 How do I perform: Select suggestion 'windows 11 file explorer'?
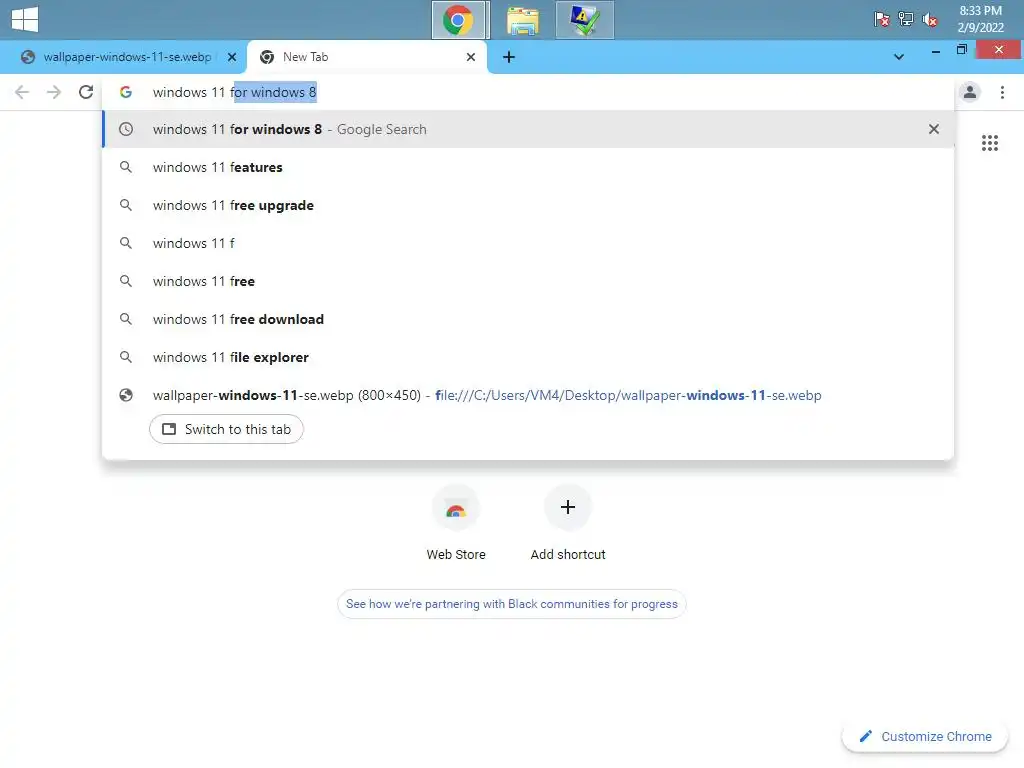pyautogui.click(x=528, y=357)
